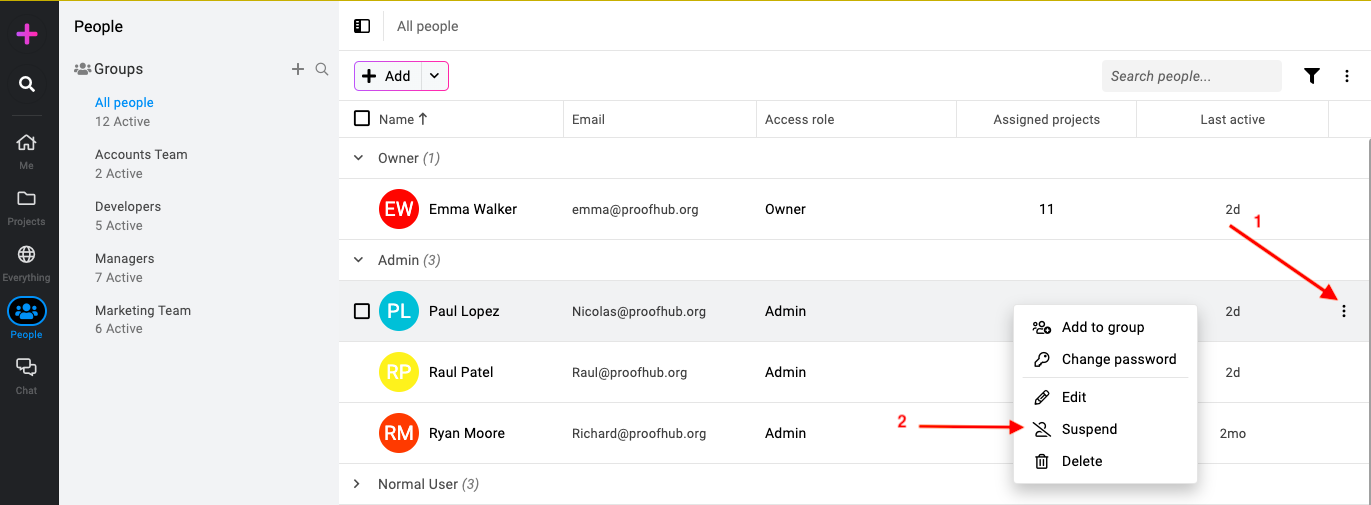The width and height of the screenshot is (1371, 505).
Task: Open search from the left sidebar
Action: click(27, 84)
